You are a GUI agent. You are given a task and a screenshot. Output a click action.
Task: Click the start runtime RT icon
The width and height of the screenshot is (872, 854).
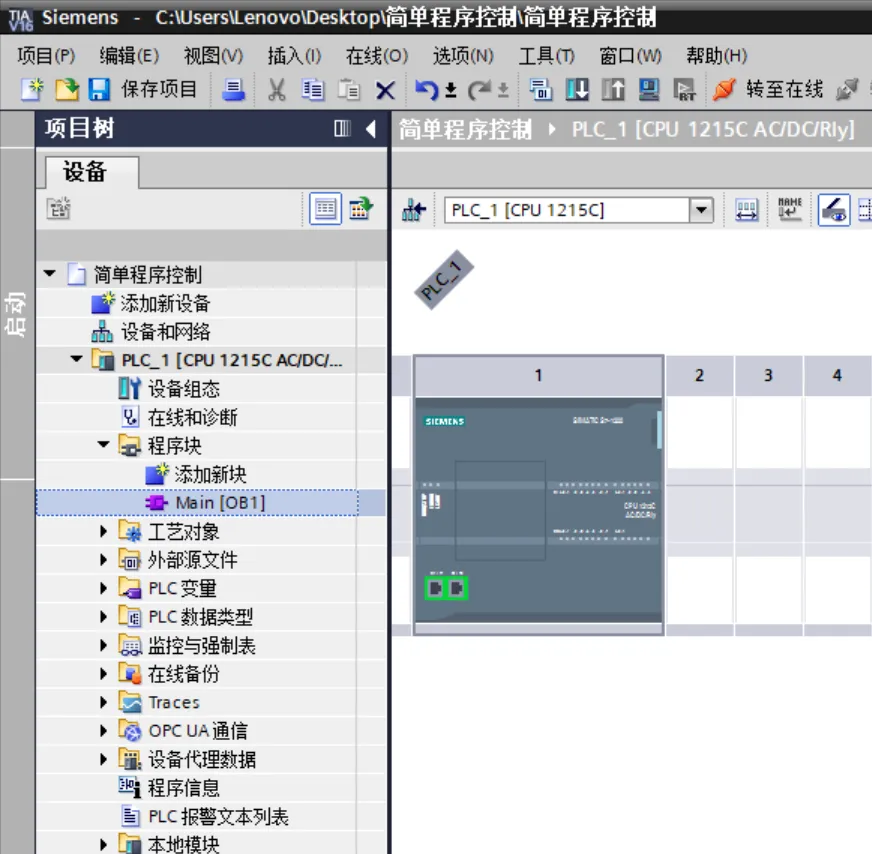click(684, 90)
